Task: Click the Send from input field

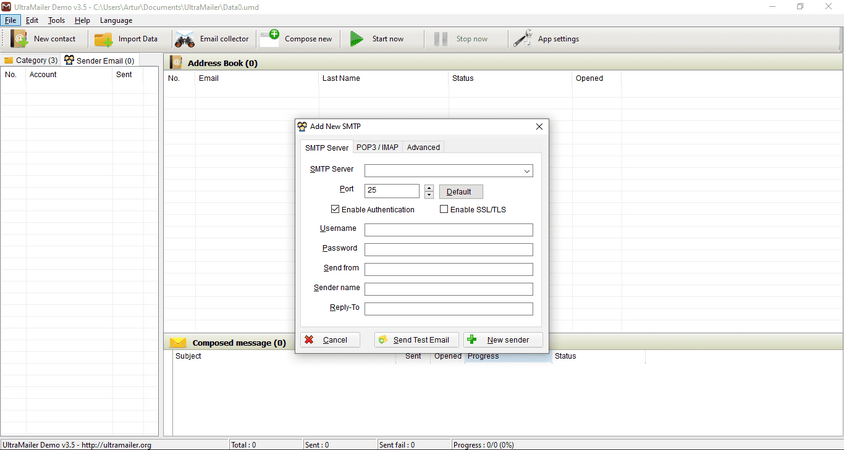Action: point(448,269)
